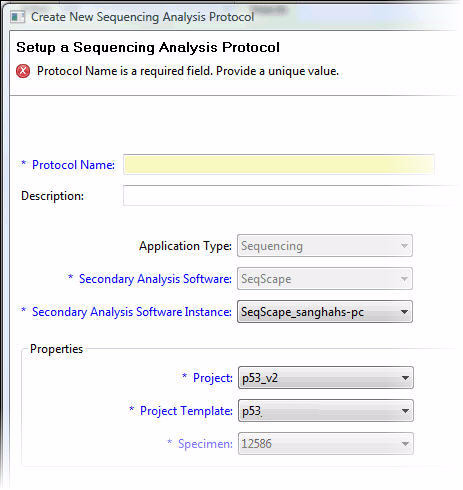Click the dialog window icon in title bar
Screen dimensions: 463x490
point(17,17)
